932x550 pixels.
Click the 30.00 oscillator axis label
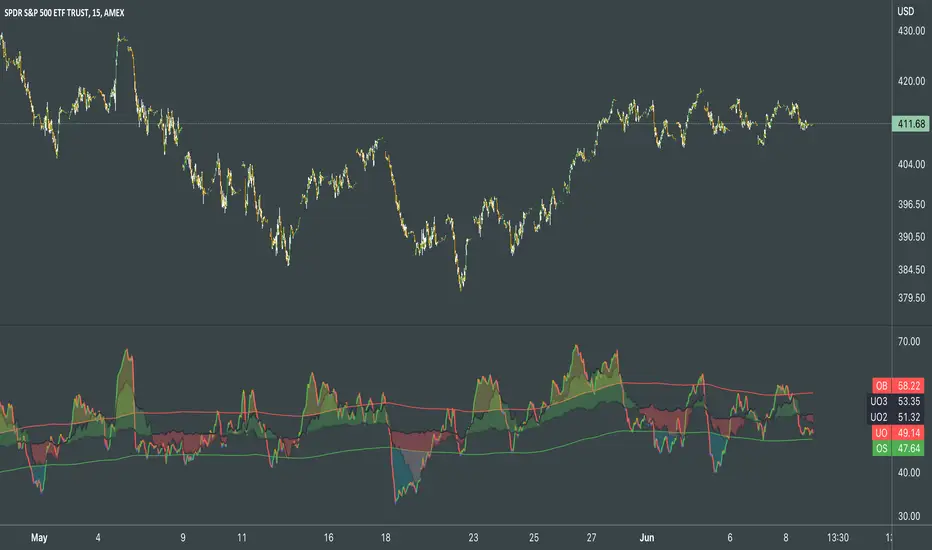click(909, 516)
